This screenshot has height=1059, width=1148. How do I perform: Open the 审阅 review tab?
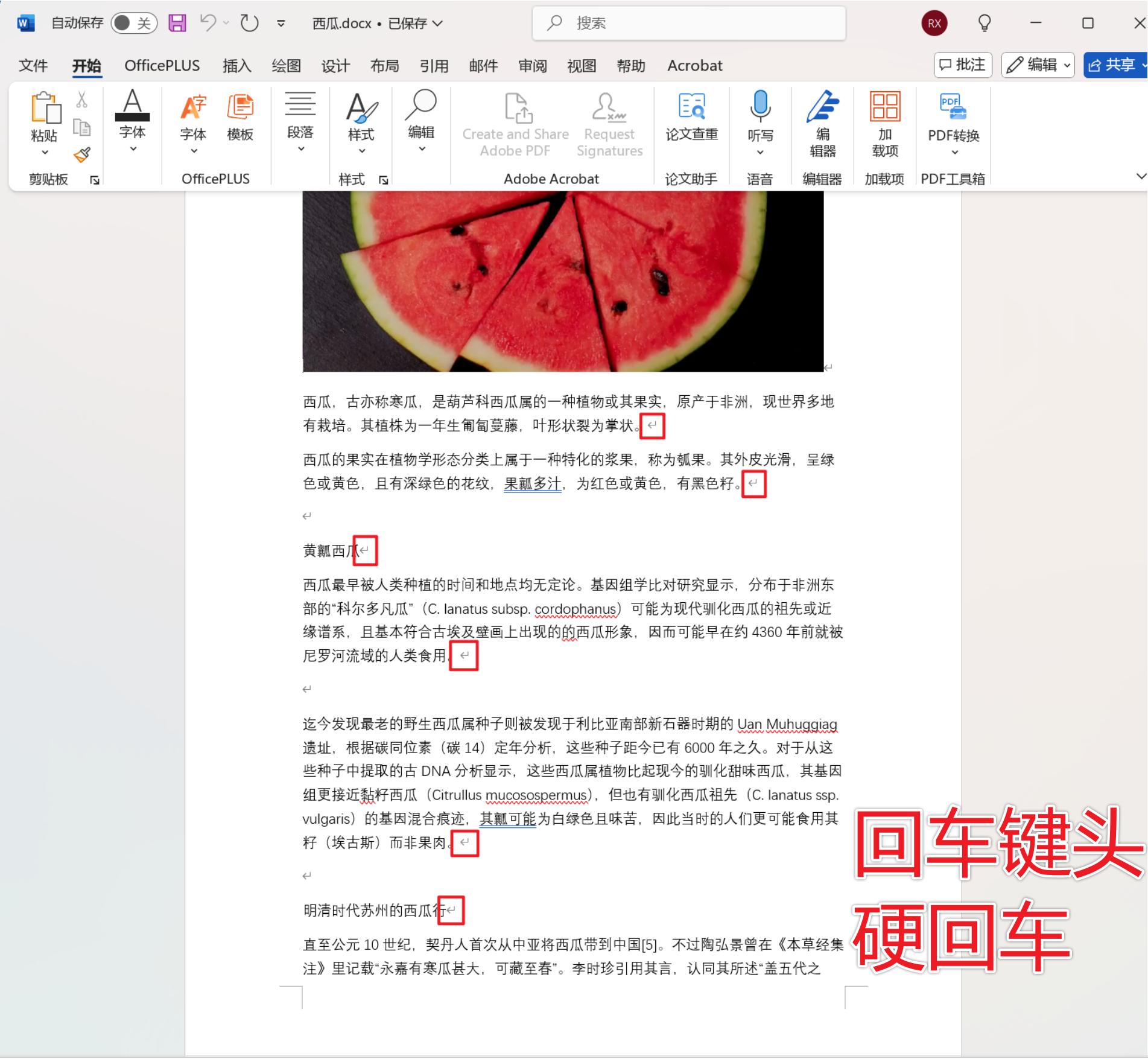click(532, 65)
